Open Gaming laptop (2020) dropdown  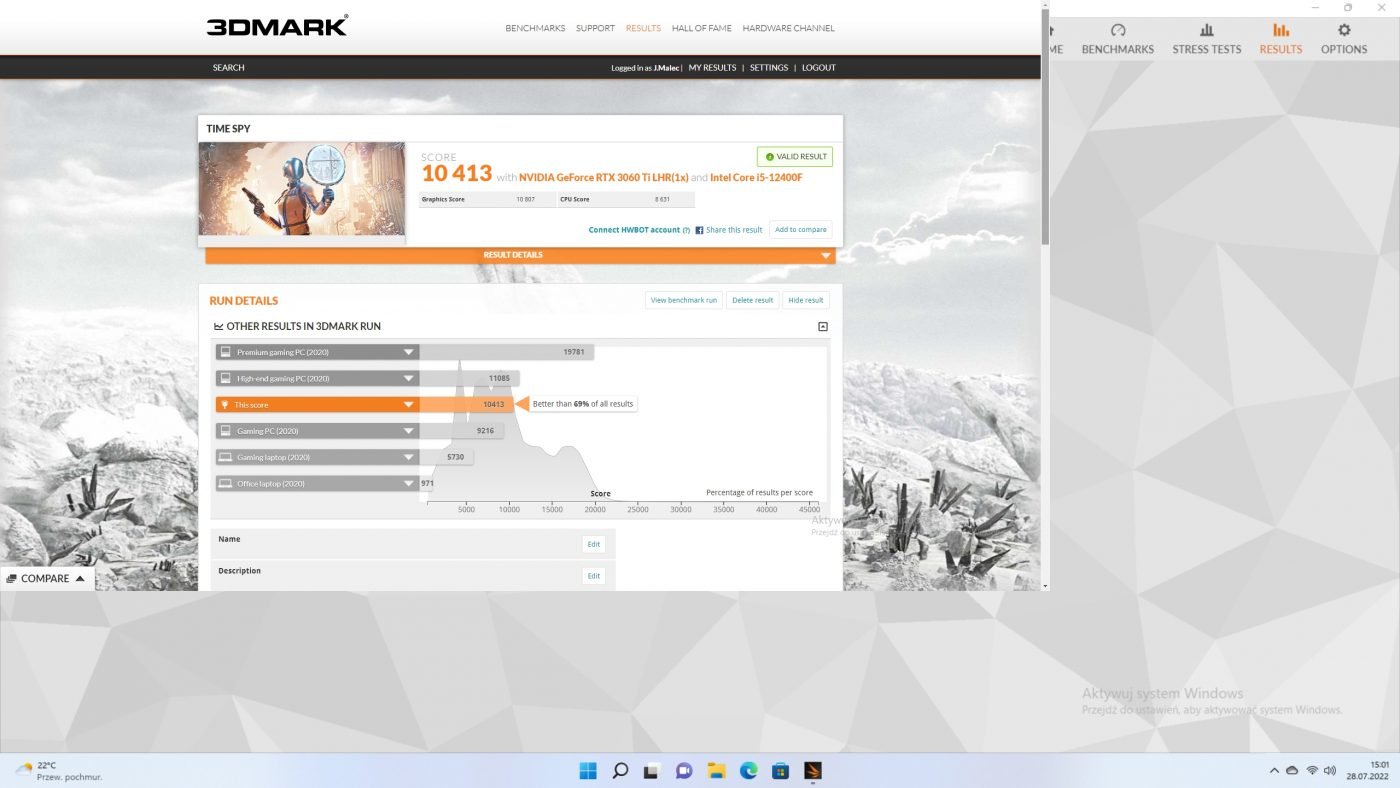click(x=317, y=457)
